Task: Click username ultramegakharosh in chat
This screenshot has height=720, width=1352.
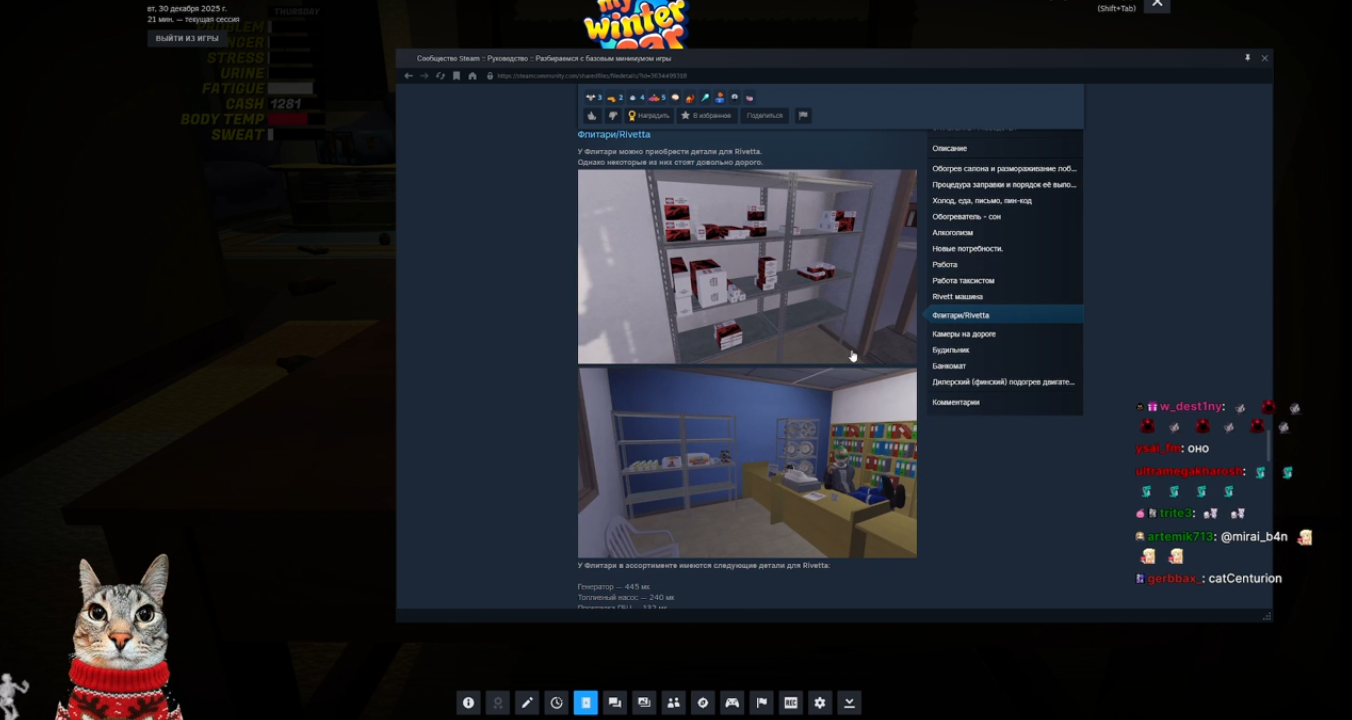Action: pos(1189,472)
